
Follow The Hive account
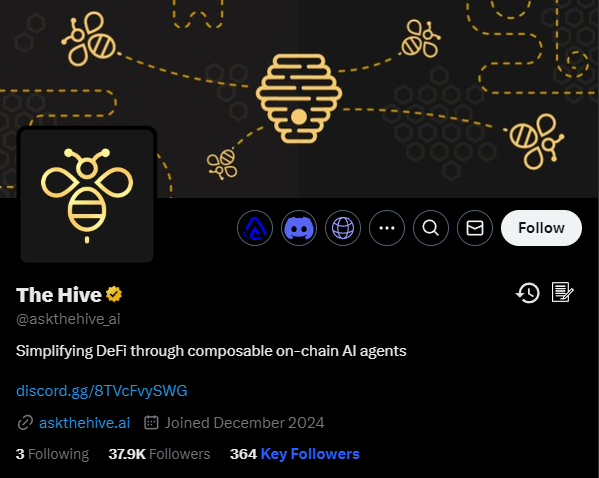click(x=541, y=228)
